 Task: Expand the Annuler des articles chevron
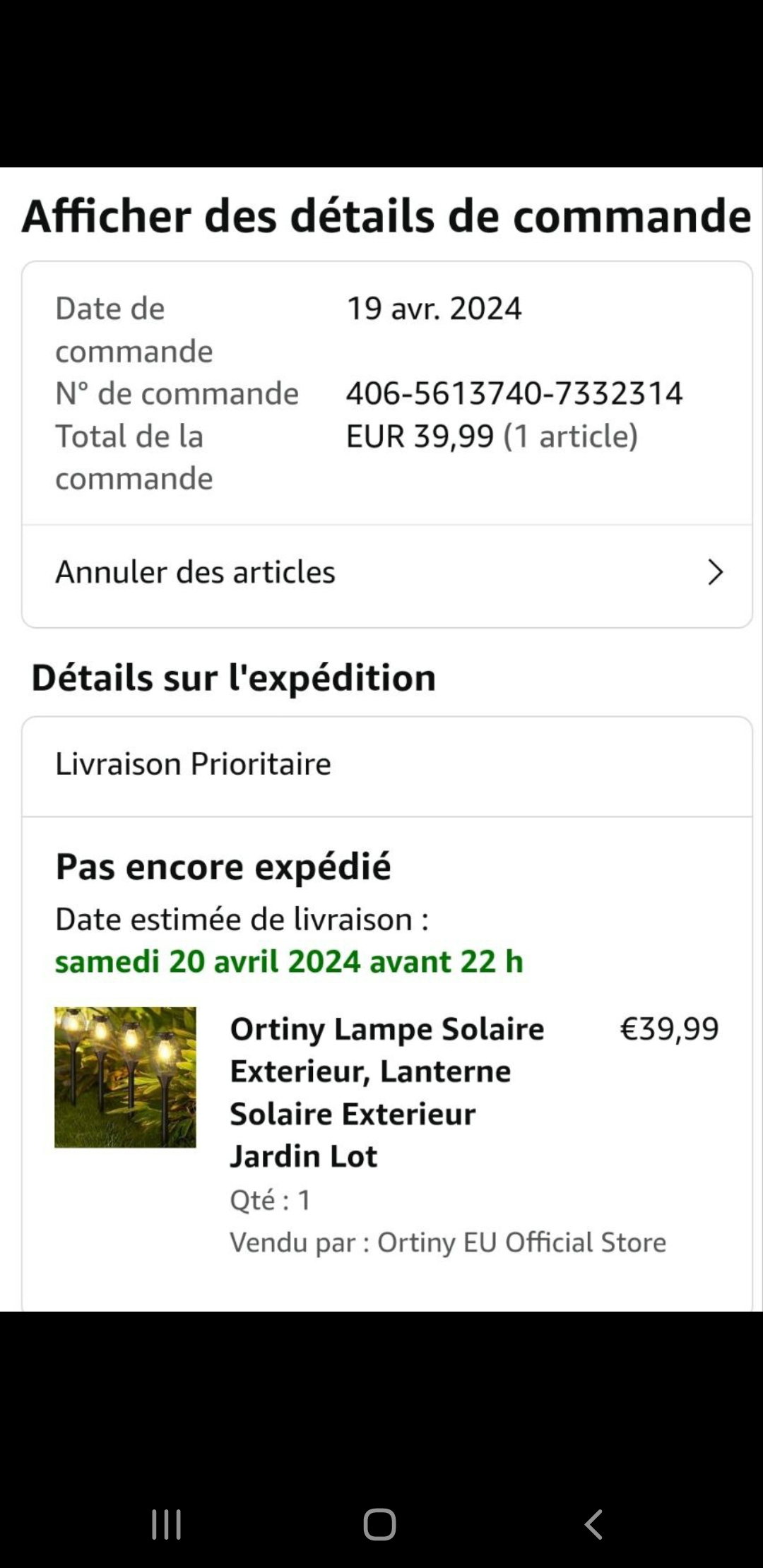coord(715,573)
